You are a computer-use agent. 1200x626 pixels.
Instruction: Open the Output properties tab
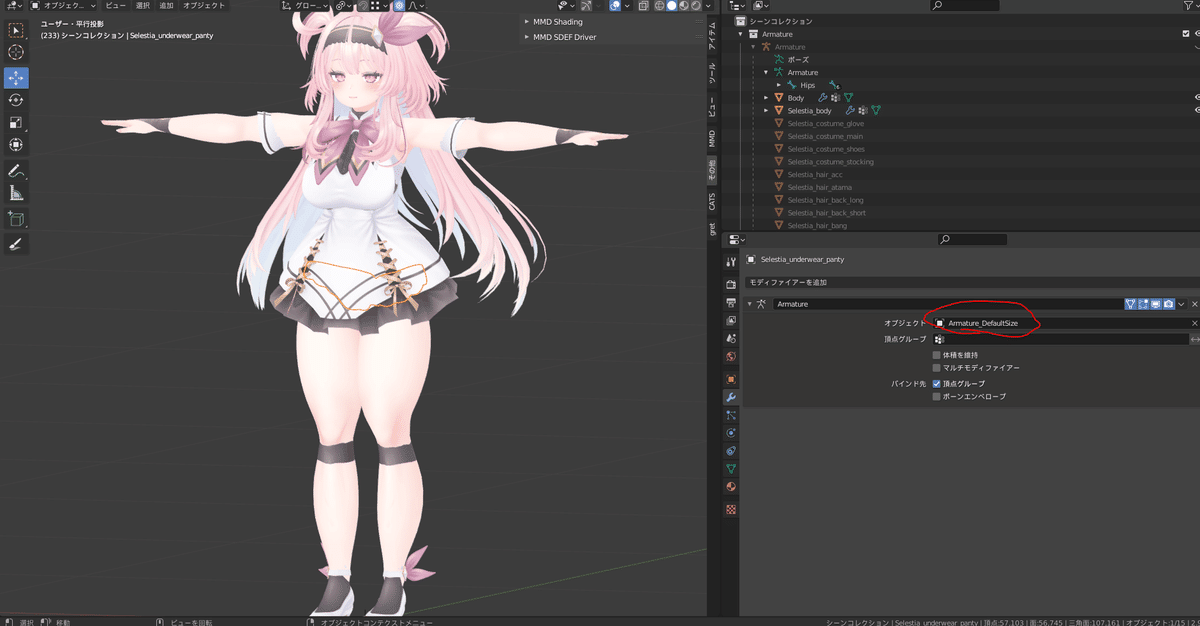tap(731, 303)
